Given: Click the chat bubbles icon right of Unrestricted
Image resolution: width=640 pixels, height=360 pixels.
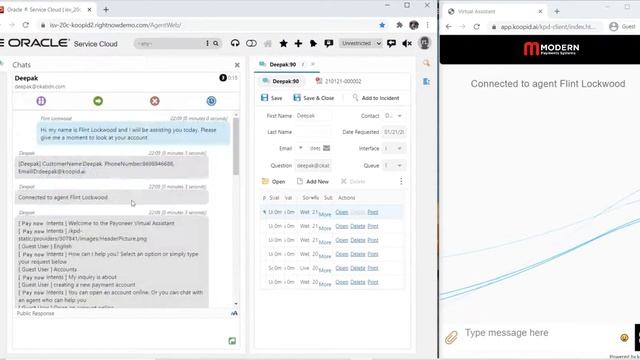Looking at the screenshot, I should coord(391,43).
